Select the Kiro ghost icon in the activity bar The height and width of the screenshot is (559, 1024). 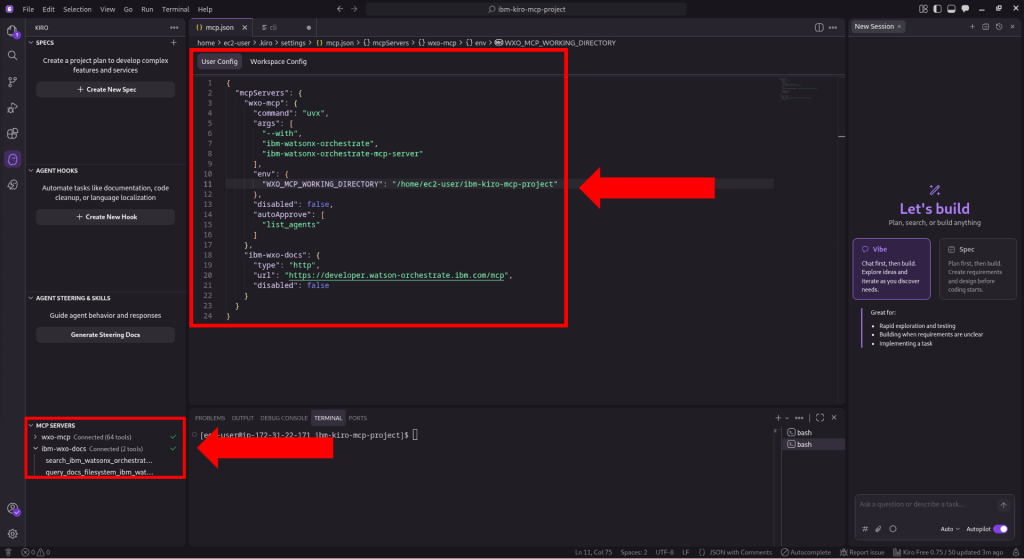[12, 159]
